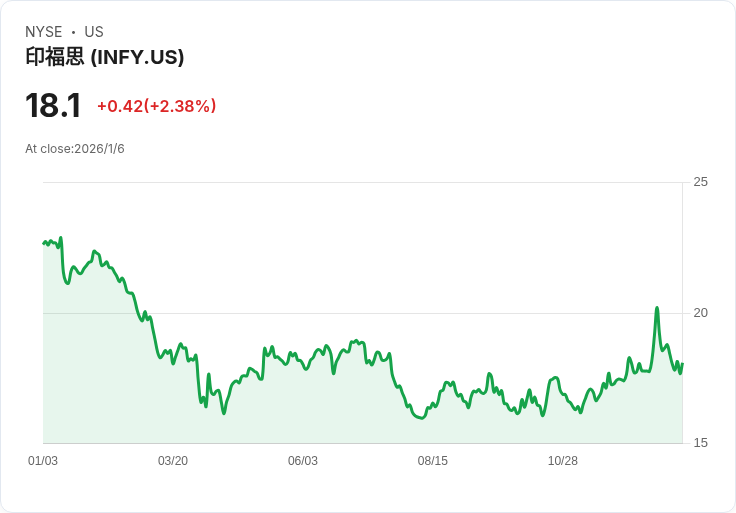Select the red +0.42(+2.38%) price change

point(157,106)
